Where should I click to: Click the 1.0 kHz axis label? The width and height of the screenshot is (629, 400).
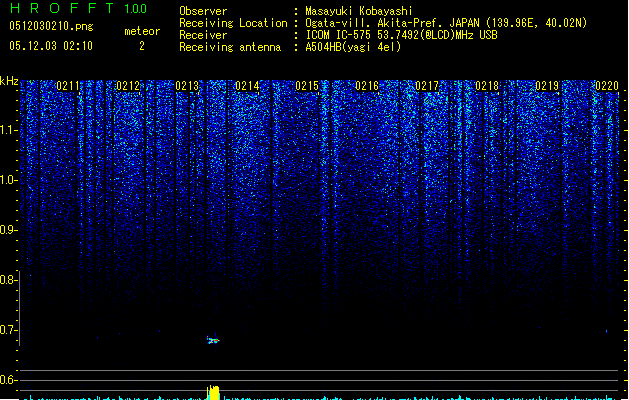coord(8,180)
